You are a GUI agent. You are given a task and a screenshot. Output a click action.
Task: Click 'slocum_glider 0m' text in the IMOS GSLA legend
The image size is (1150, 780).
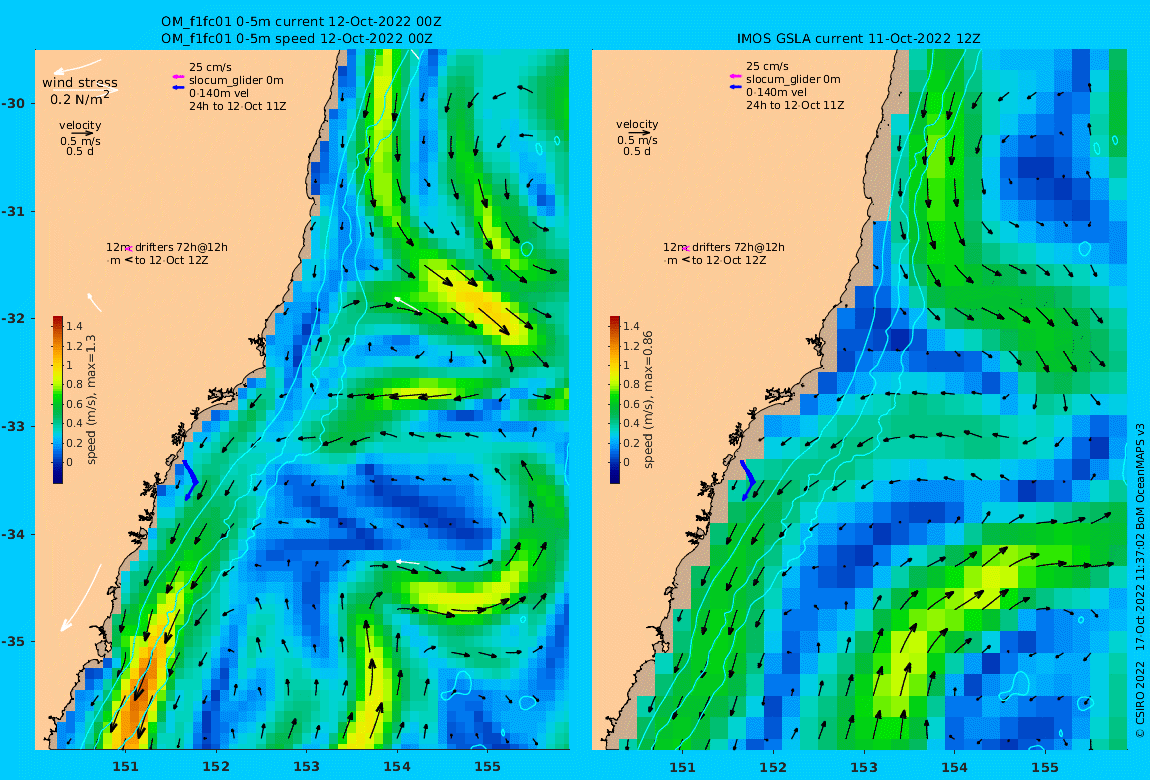pyautogui.click(x=794, y=79)
